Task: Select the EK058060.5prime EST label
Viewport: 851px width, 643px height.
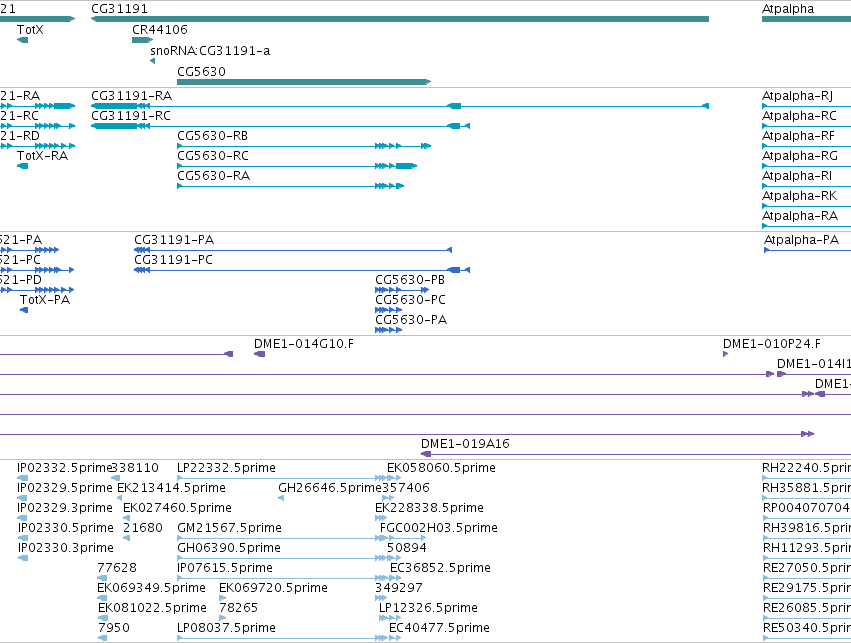Action: click(x=441, y=468)
